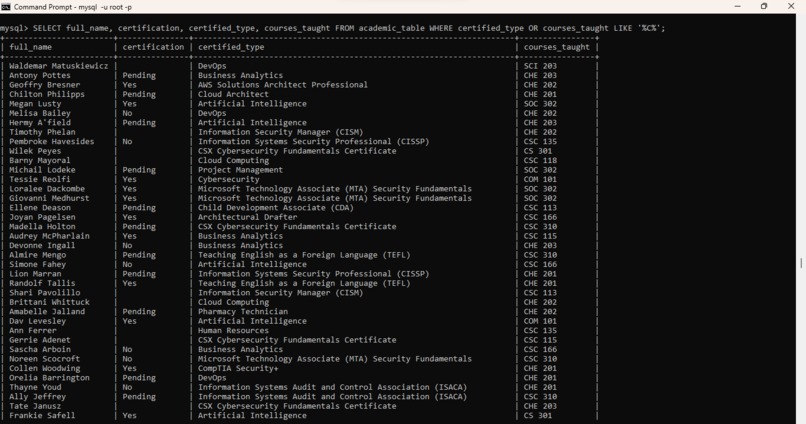806x424 pixels.
Task: Click the name Tate Janusz
Action: point(35,406)
